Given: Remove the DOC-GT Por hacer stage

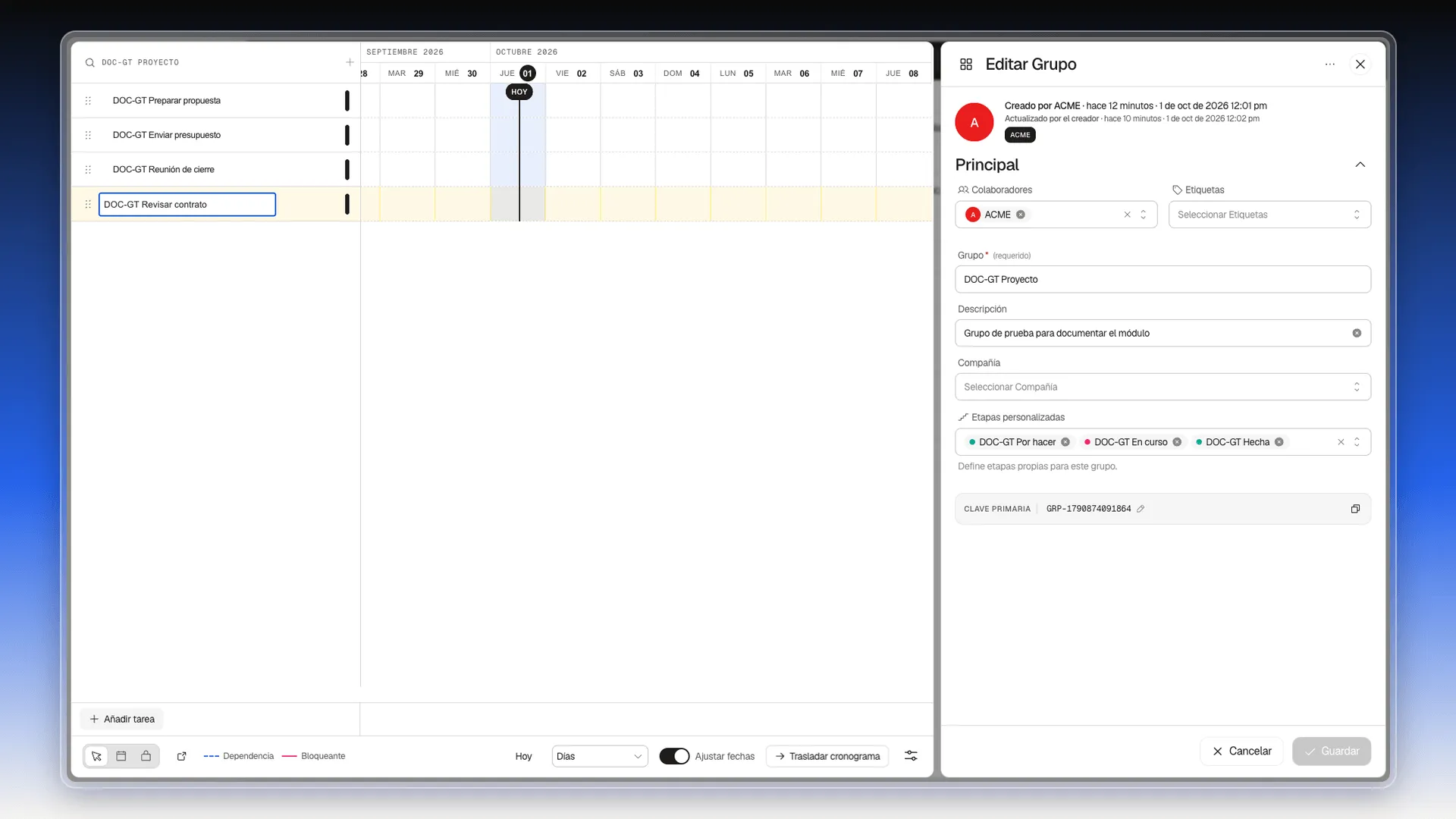Looking at the screenshot, I should [x=1065, y=442].
